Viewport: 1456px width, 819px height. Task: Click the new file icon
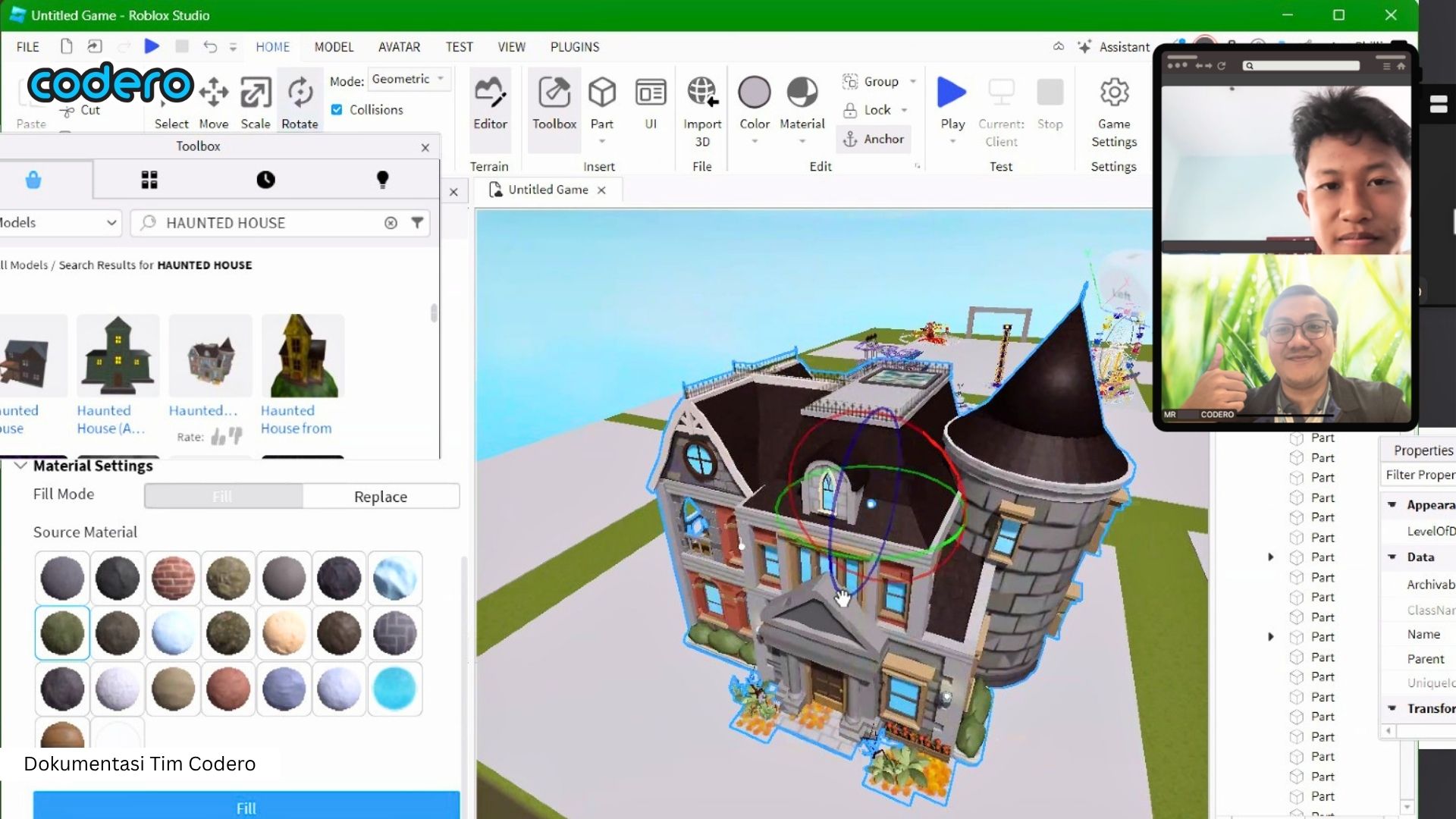click(x=66, y=46)
